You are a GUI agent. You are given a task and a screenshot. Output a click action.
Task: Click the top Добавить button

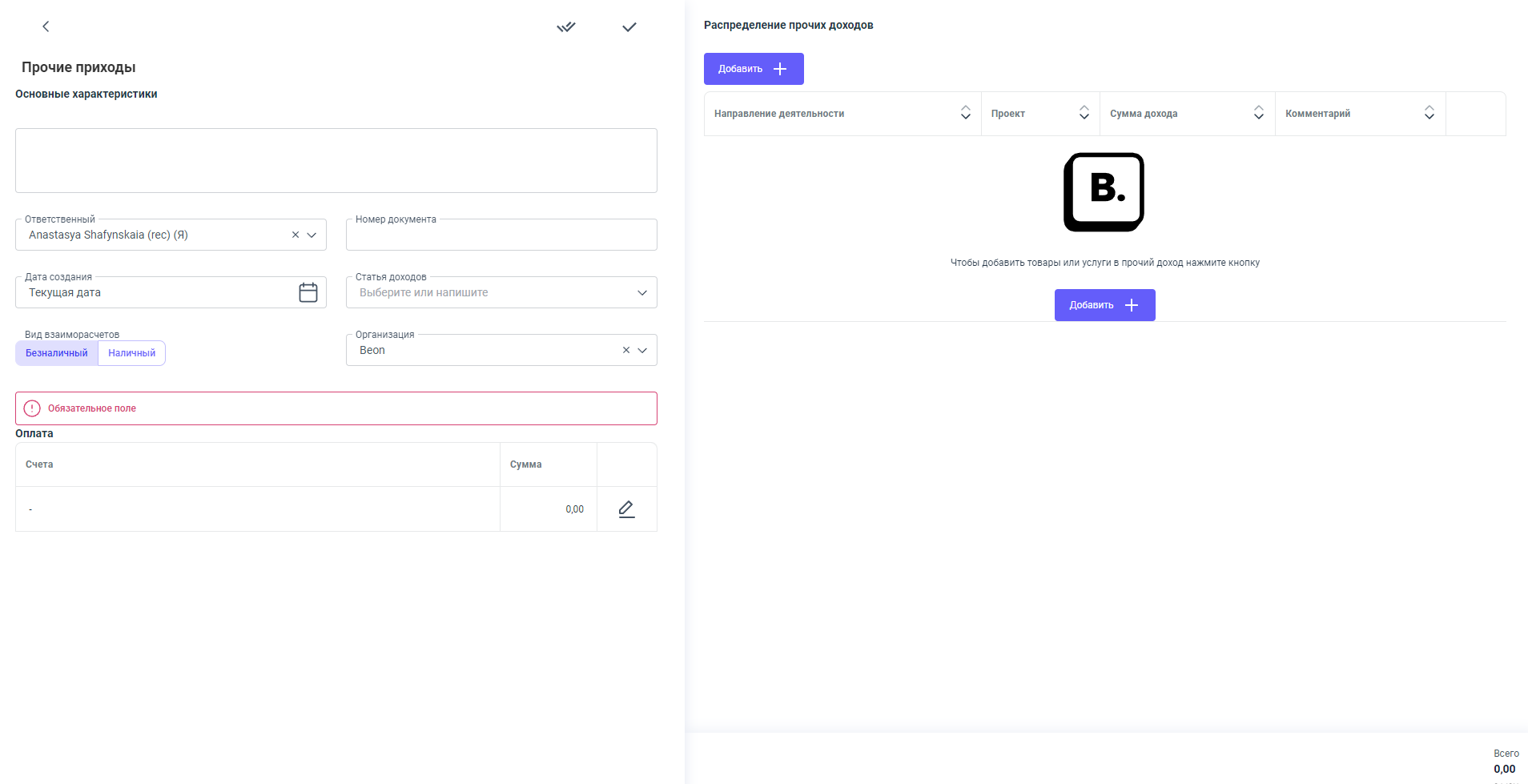click(x=753, y=69)
